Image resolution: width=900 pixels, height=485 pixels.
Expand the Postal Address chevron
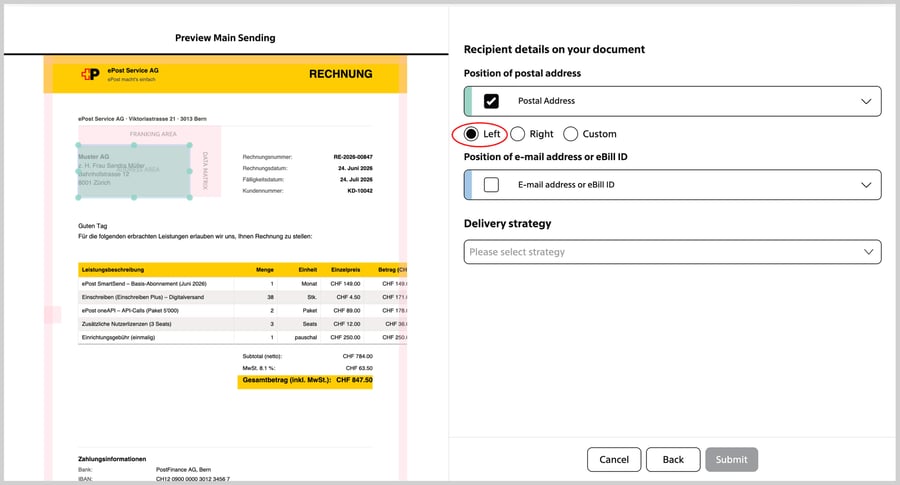point(866,101)
